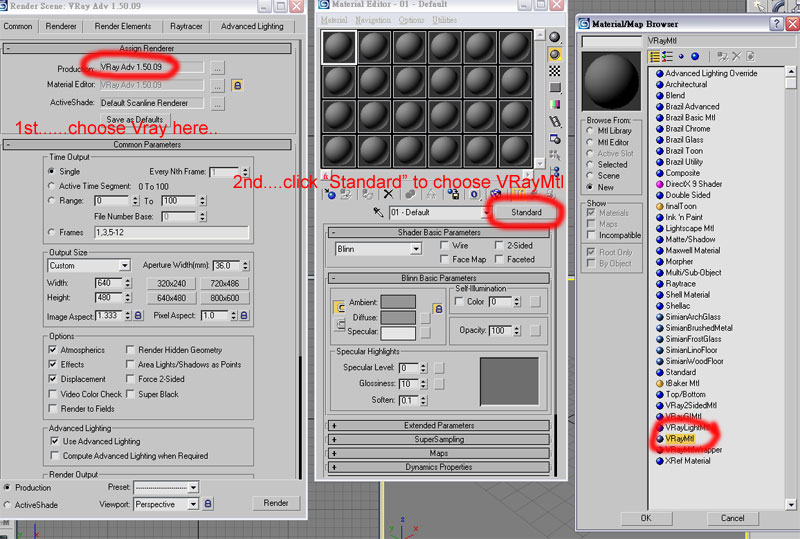Toggle the Backlight icon in Material Editor
The height and width of the screenshot is (539, 800).
(x=555, y=54)
